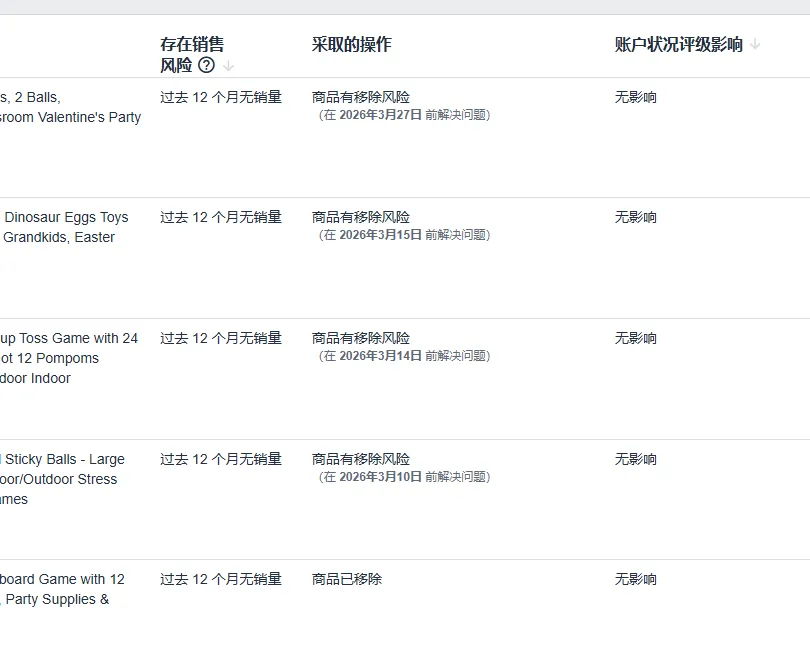Click the 2026年3月27日 deadline date
Screen dimensions: 810x654
(x=380, y=115)
